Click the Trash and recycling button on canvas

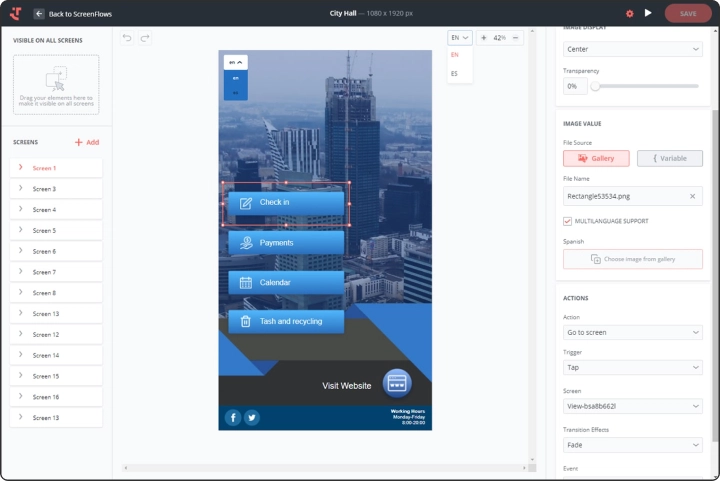[x=286, y=322]
